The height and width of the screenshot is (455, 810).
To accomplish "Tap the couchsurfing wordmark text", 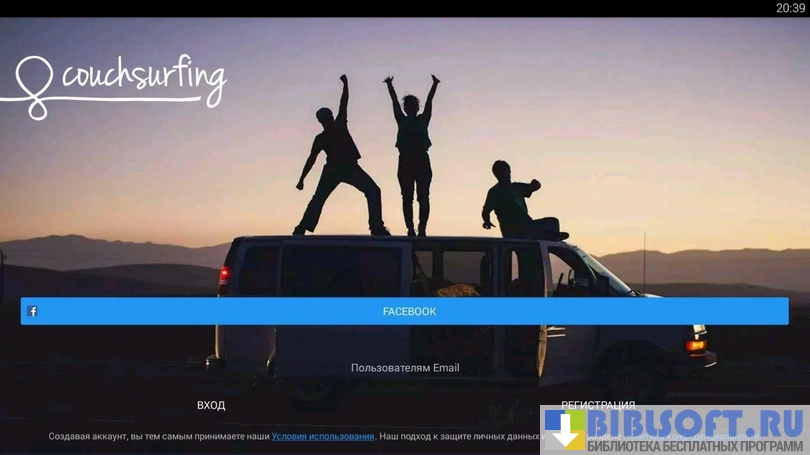I will pyautogui.click(x=144, y=75).
